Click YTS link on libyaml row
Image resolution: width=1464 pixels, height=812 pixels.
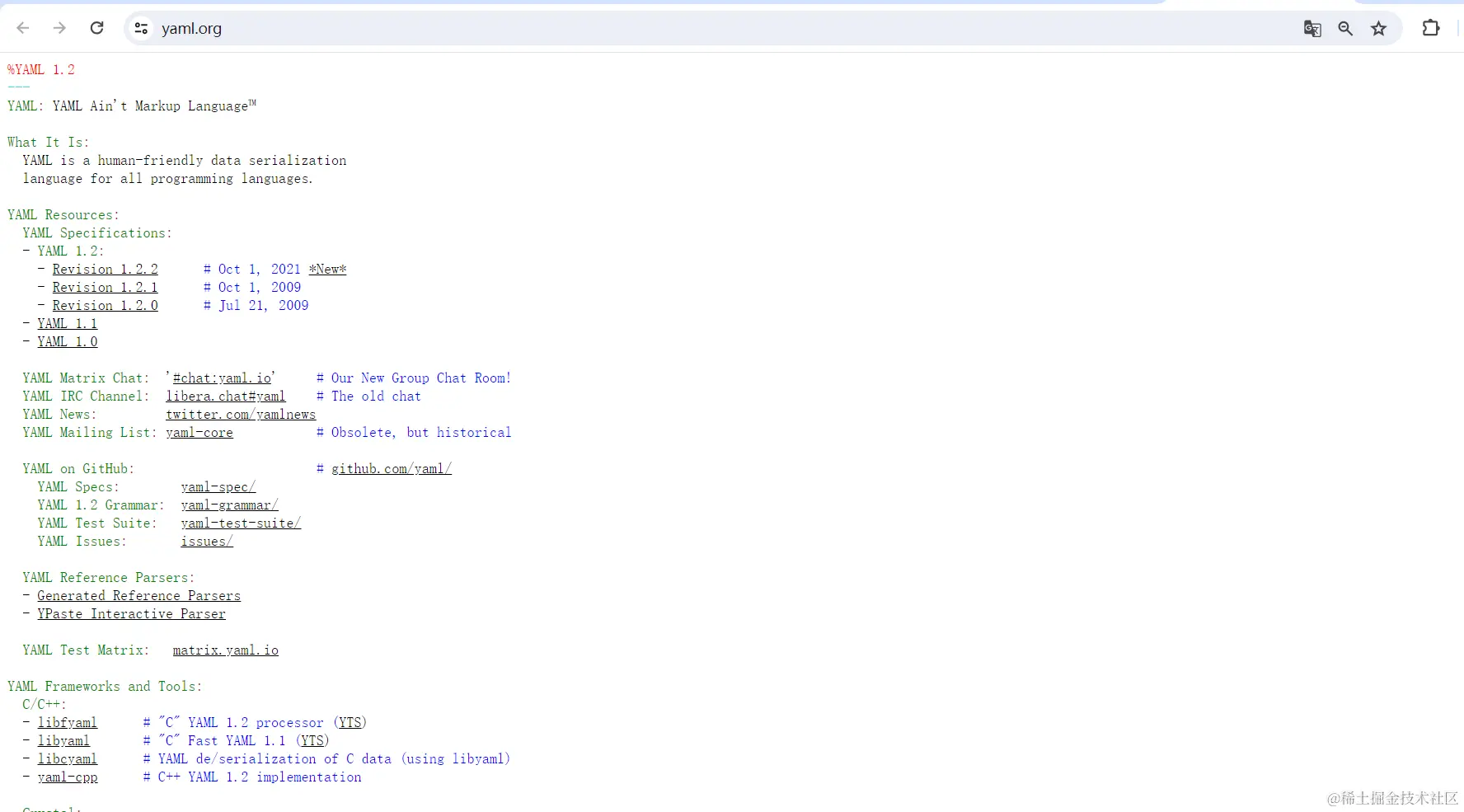312,741
